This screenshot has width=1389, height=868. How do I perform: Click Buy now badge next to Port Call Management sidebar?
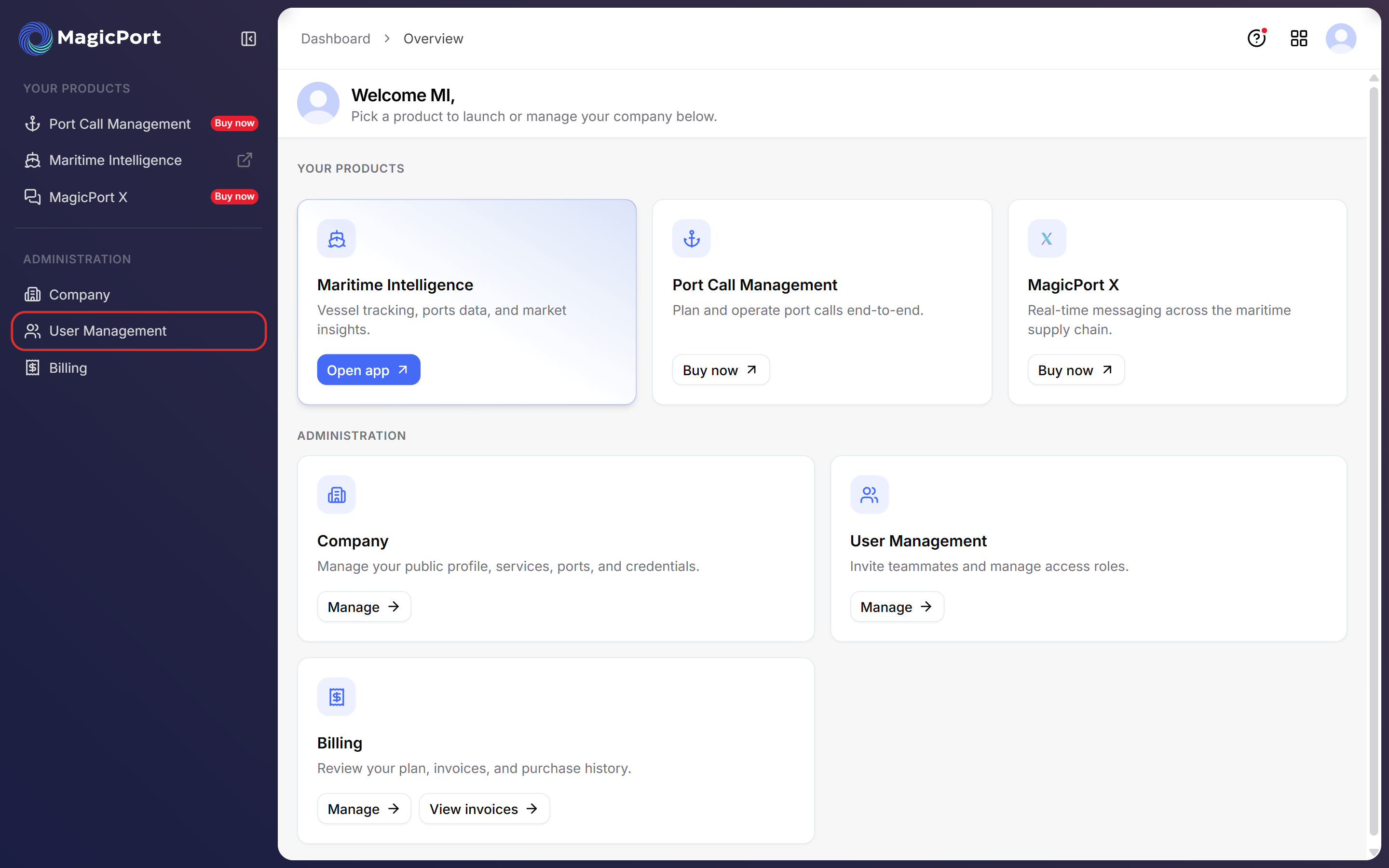click(x=234, y=123)
